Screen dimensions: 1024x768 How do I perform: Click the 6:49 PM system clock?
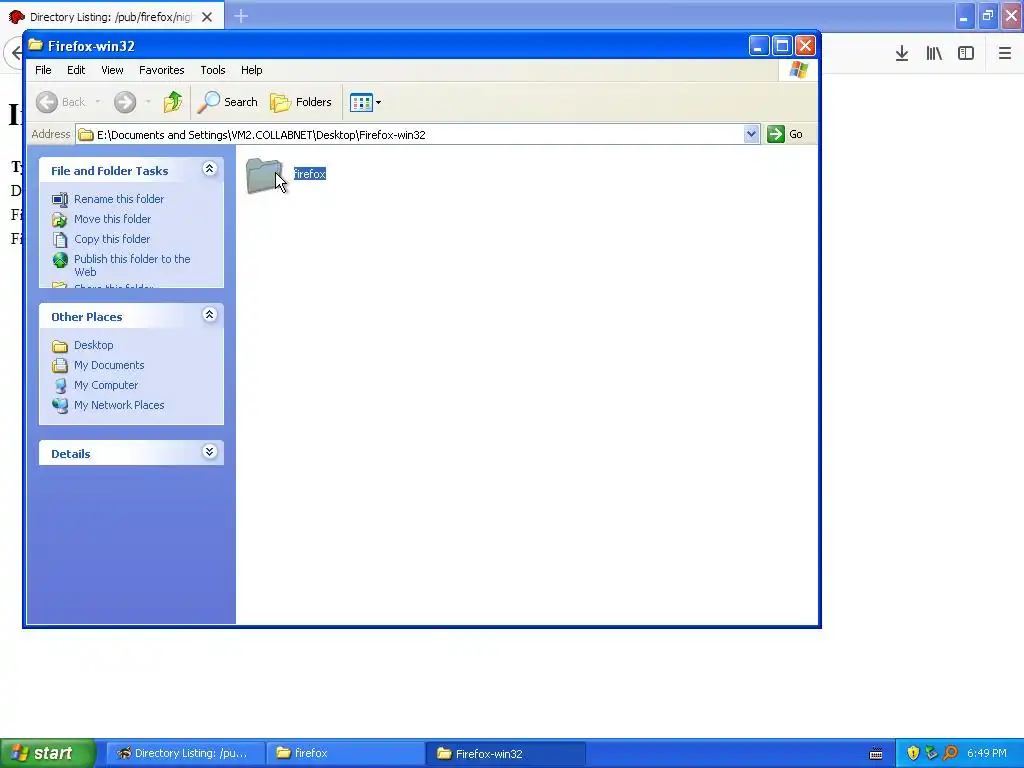[x=987, y=754]
